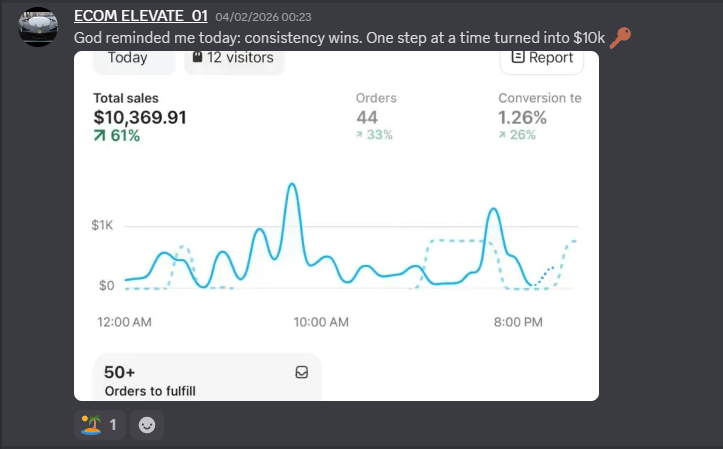
Task: Click the ECOM ELEVATE_01 profile avatar
Action: click(x=38, y=27)
